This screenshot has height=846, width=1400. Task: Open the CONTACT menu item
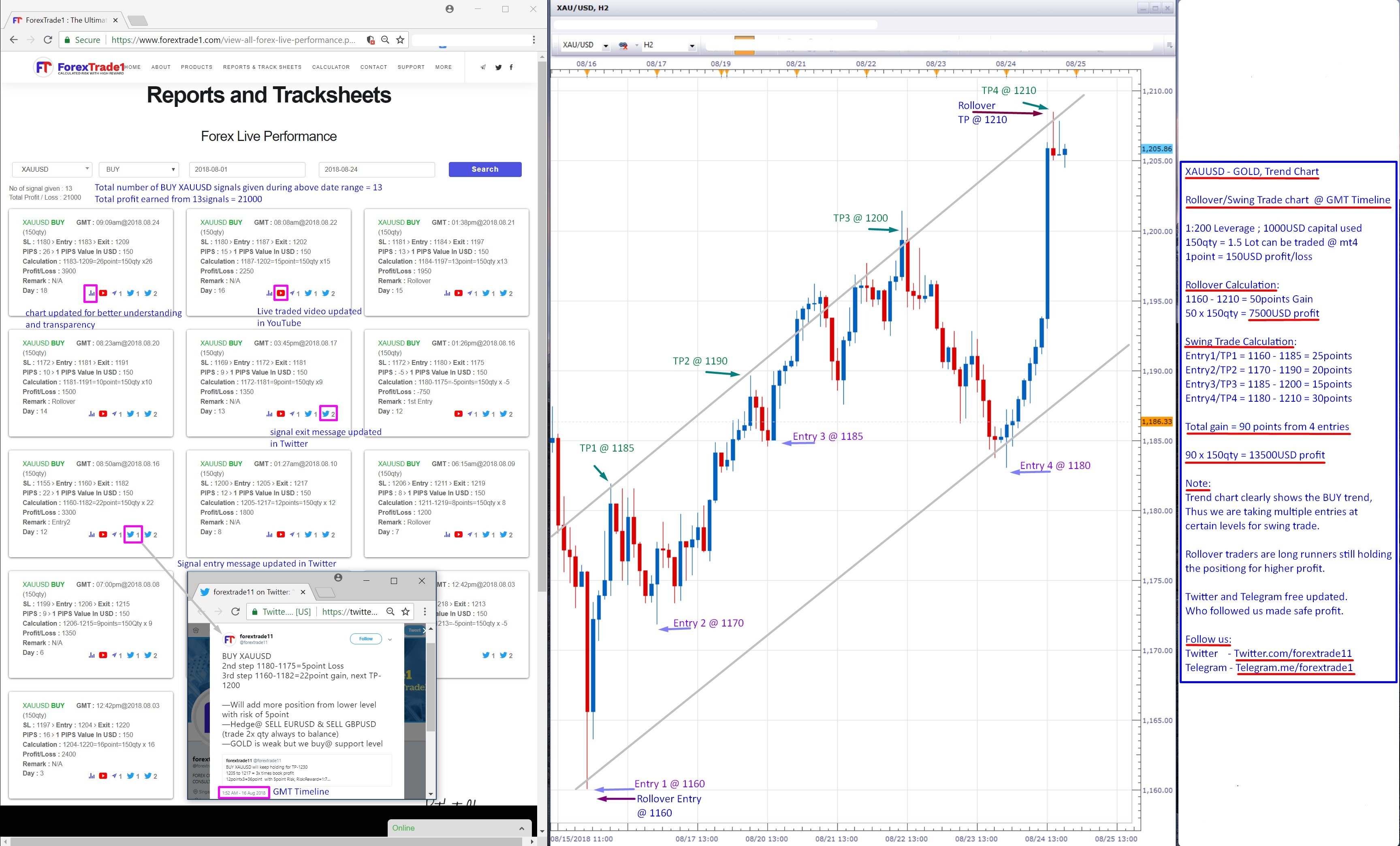point(373,67)
